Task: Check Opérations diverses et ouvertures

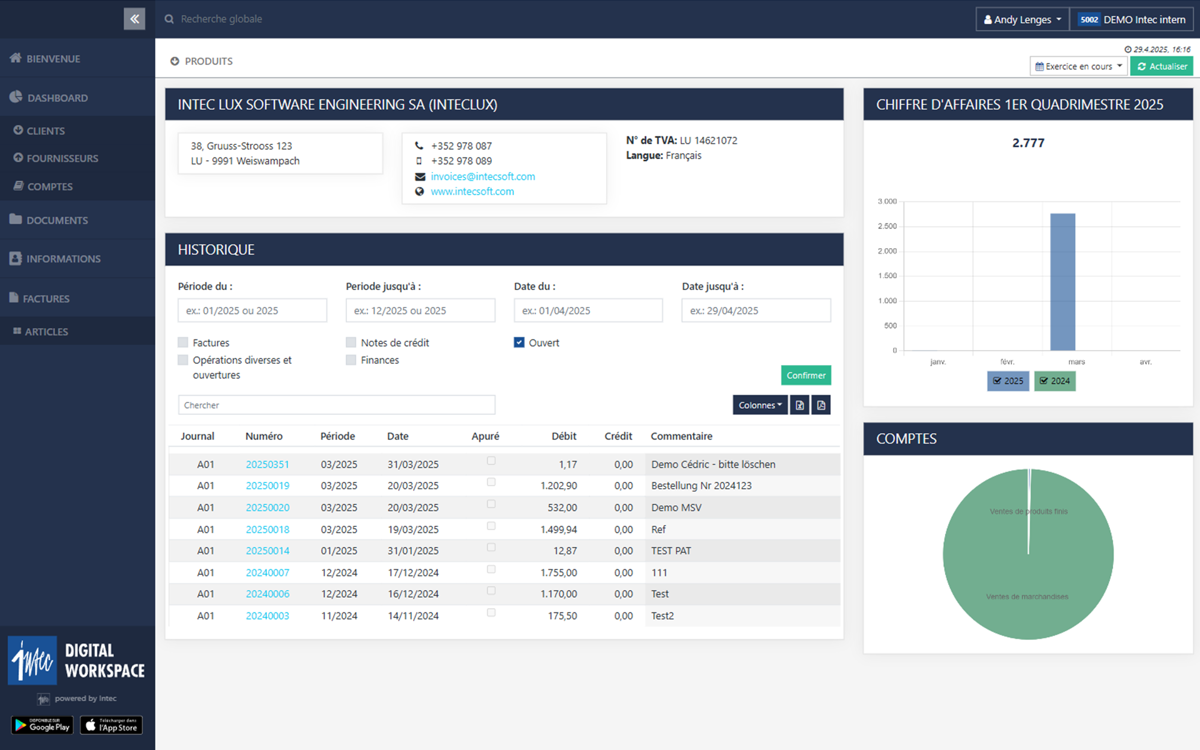Action: pos(183,360)
